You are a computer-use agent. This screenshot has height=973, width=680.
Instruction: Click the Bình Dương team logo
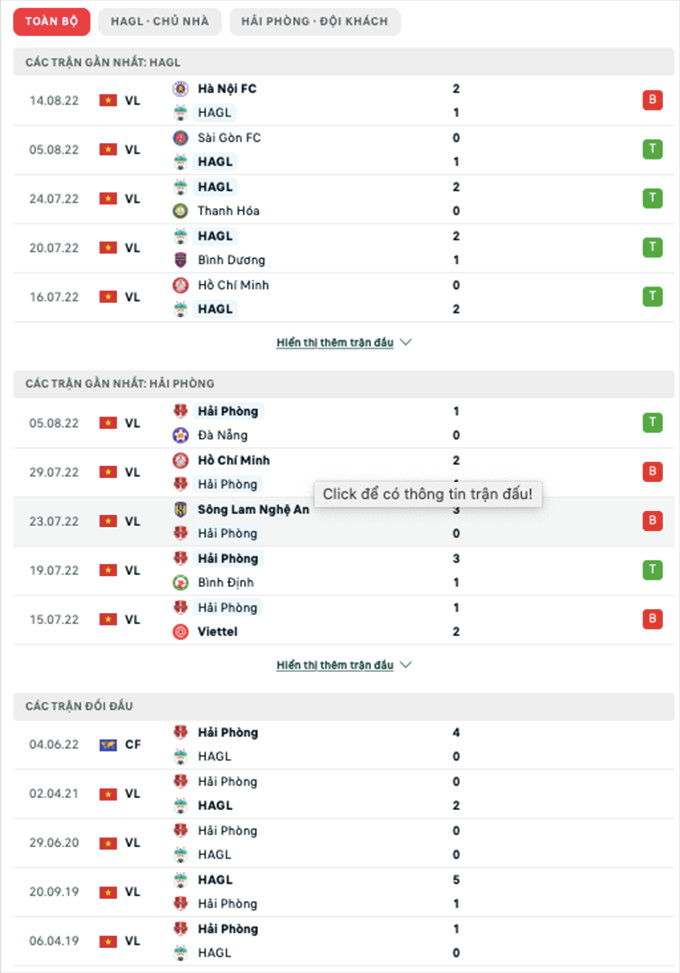(181, 260)
